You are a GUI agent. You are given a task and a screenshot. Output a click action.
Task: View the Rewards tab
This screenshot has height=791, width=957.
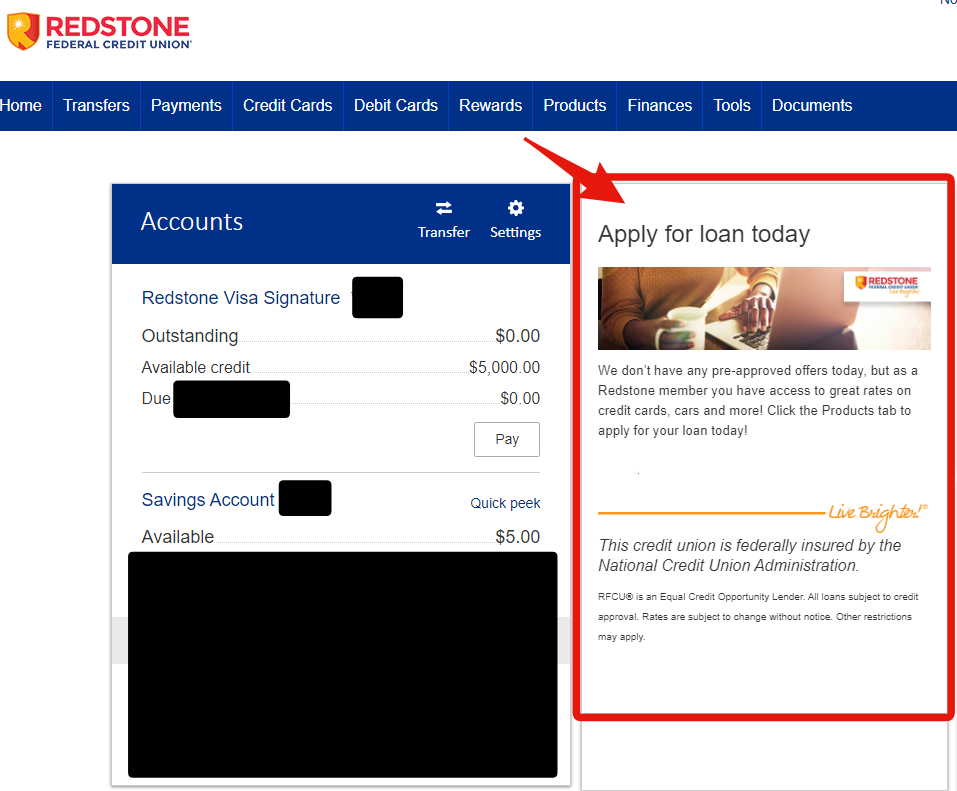pyautogui.click(x=490, y=105)
